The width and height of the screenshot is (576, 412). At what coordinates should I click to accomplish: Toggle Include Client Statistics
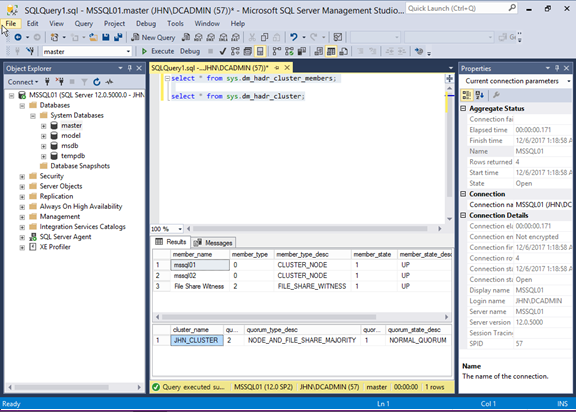point(302,51)
